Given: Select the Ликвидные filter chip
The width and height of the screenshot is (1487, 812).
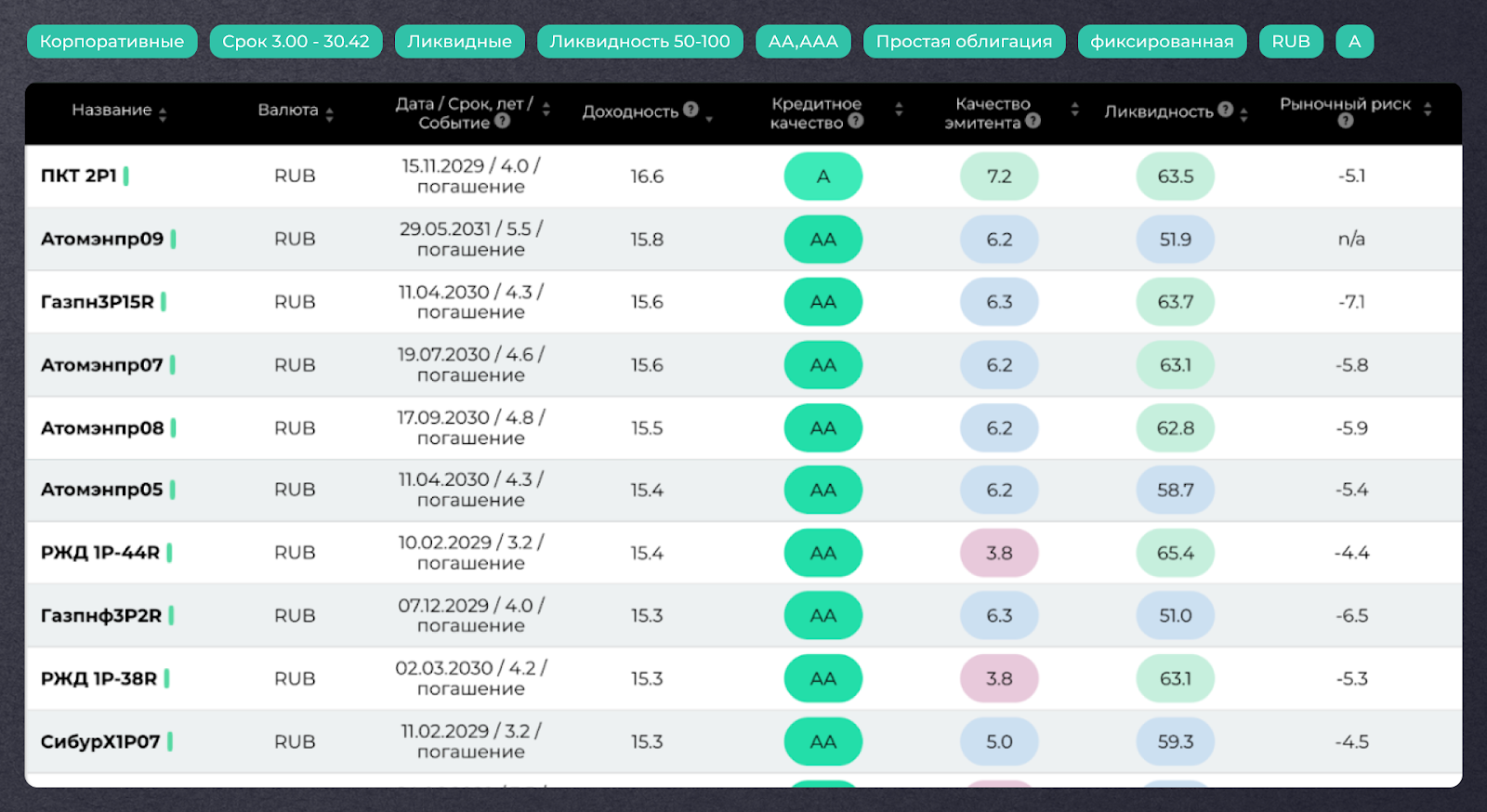Looking at the screenshot, I should 459,42.
